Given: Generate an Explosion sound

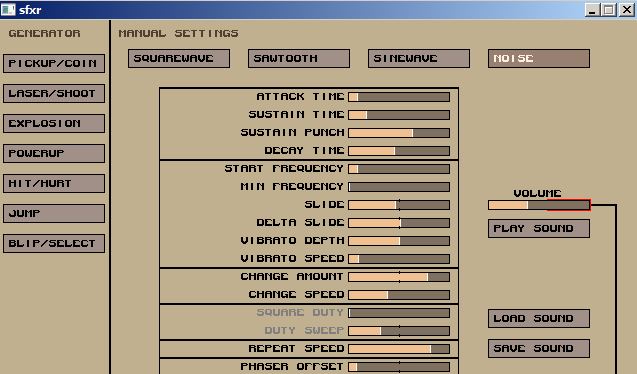Looking at the screenshot, I should pos(54,123).
